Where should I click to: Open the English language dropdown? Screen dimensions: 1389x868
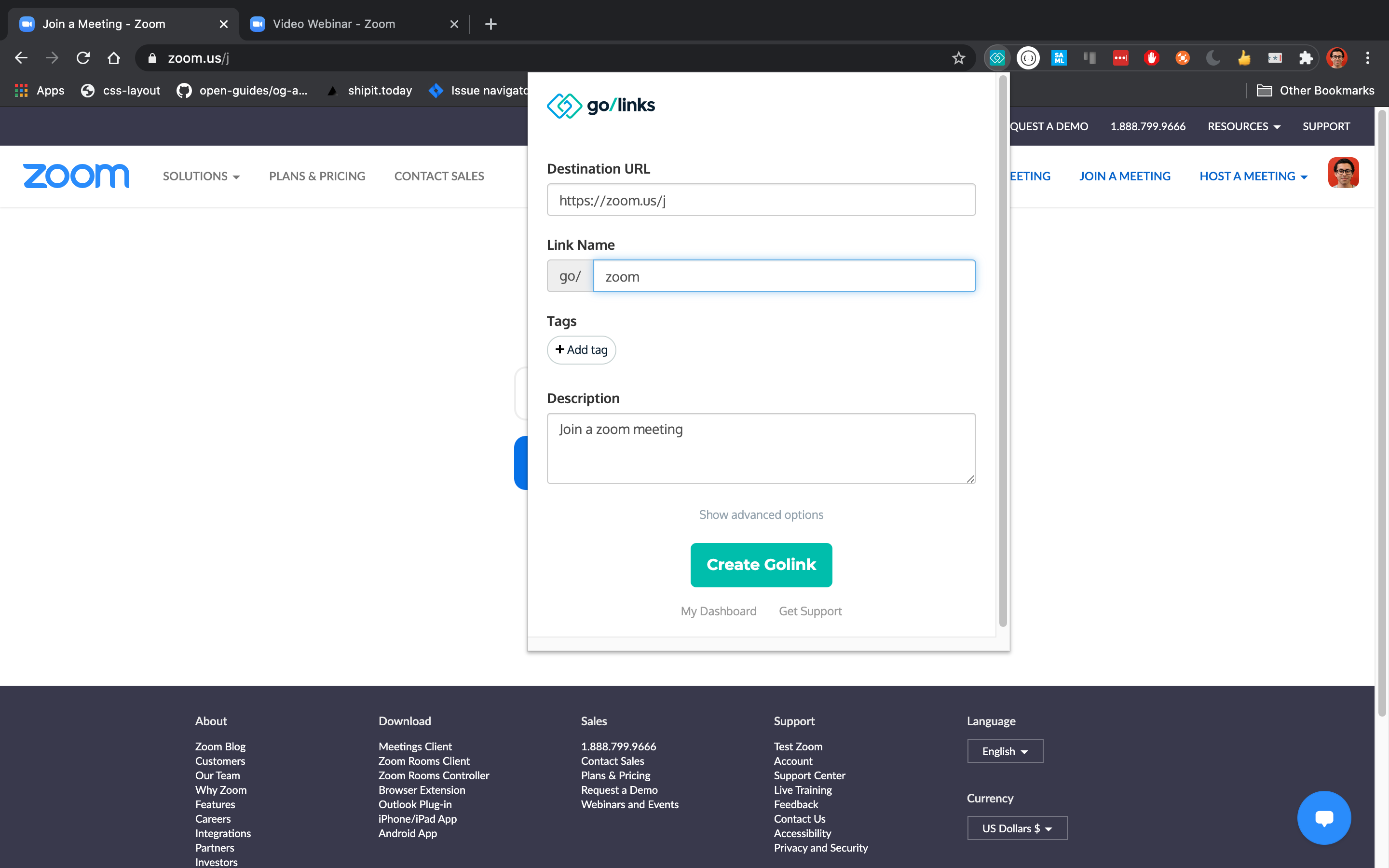point(1005,751)
